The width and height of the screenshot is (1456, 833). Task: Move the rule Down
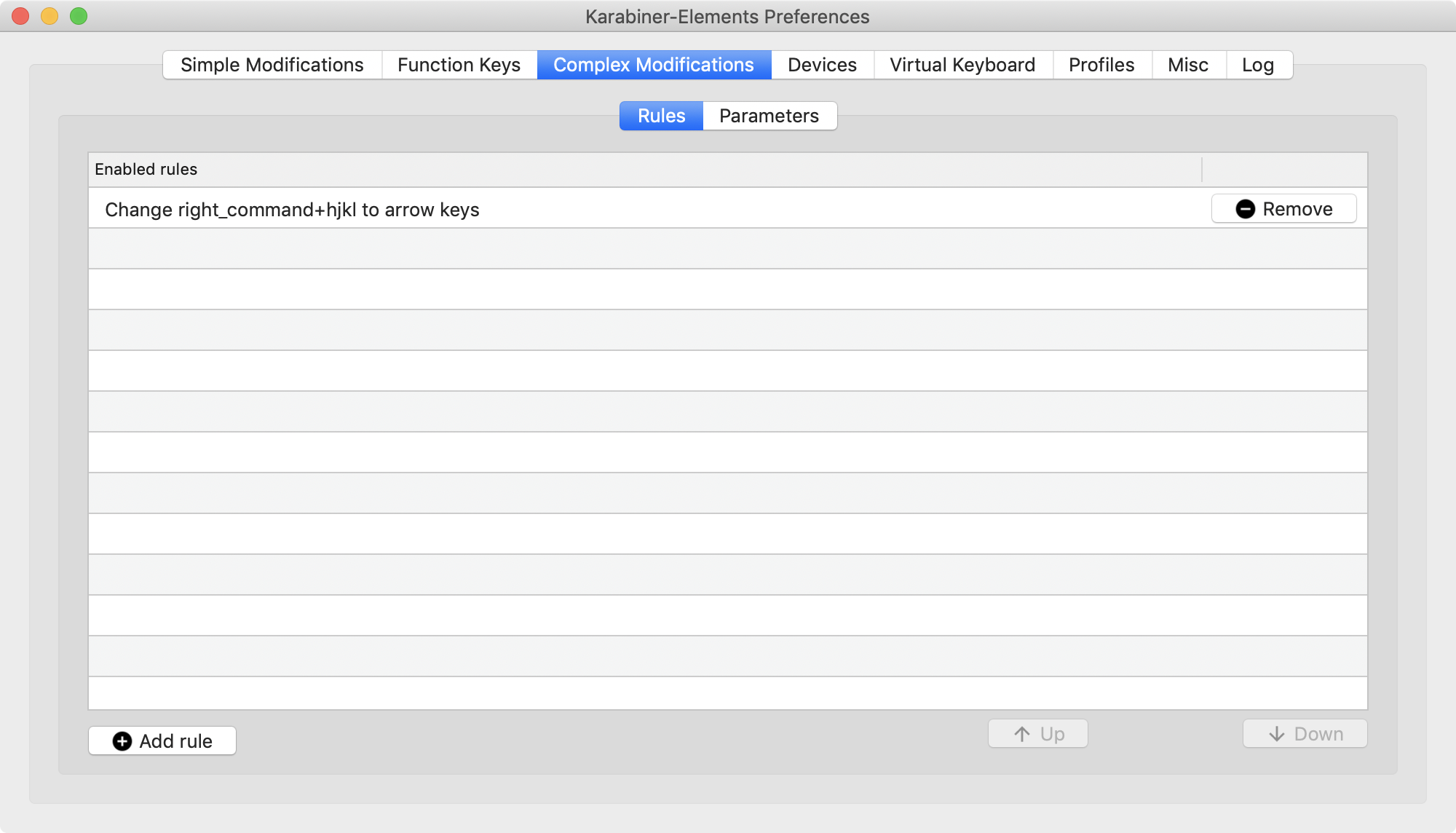point(1305,733)
